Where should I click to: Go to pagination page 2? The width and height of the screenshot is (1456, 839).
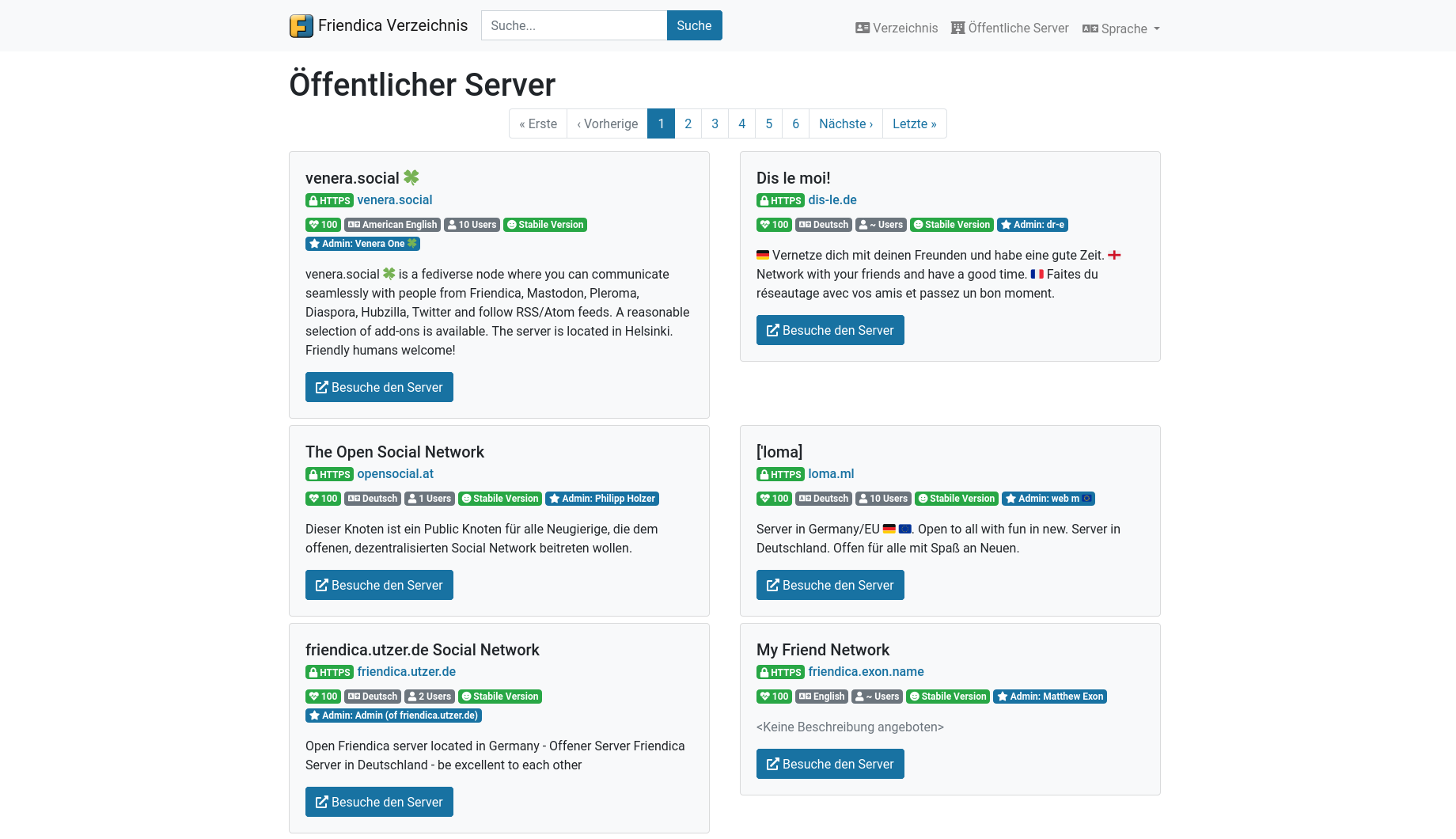(x=688, y=123)
